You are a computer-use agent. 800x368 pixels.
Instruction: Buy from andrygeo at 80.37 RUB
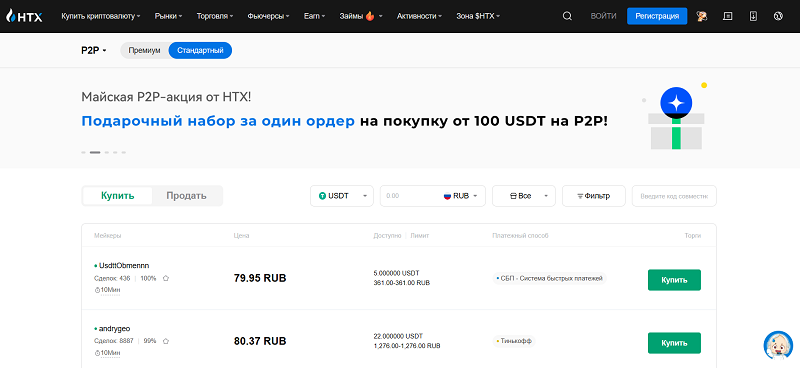coord(674,343)
